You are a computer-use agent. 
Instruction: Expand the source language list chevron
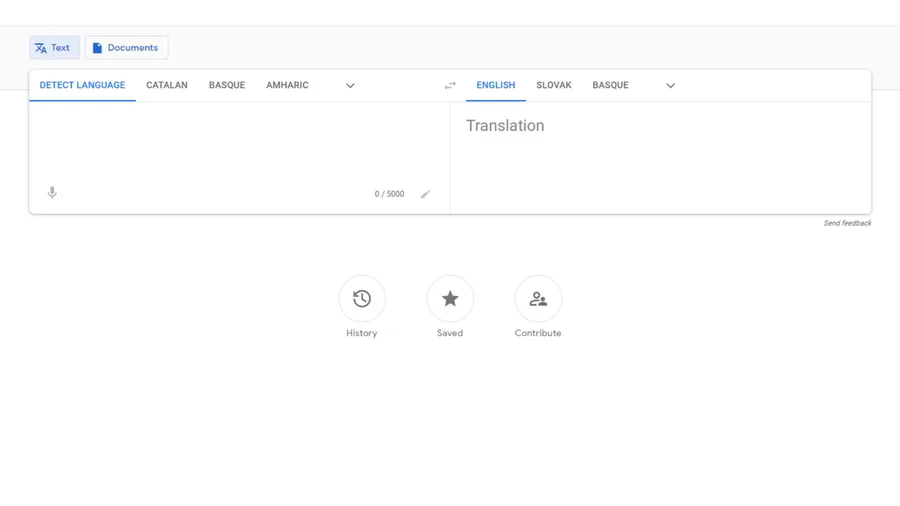(350, 85)
